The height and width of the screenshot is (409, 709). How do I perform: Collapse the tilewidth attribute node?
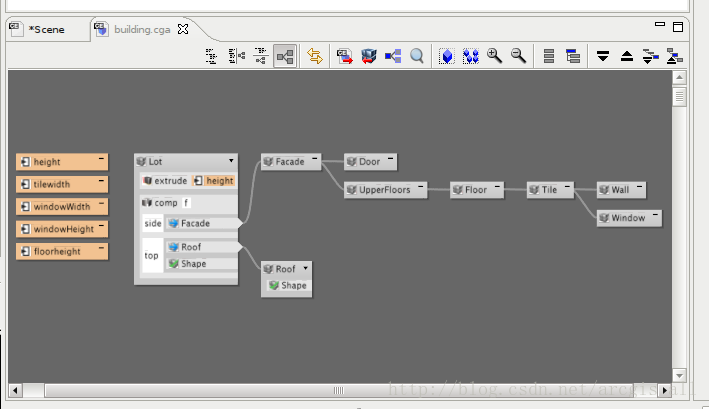click(101, 181)
